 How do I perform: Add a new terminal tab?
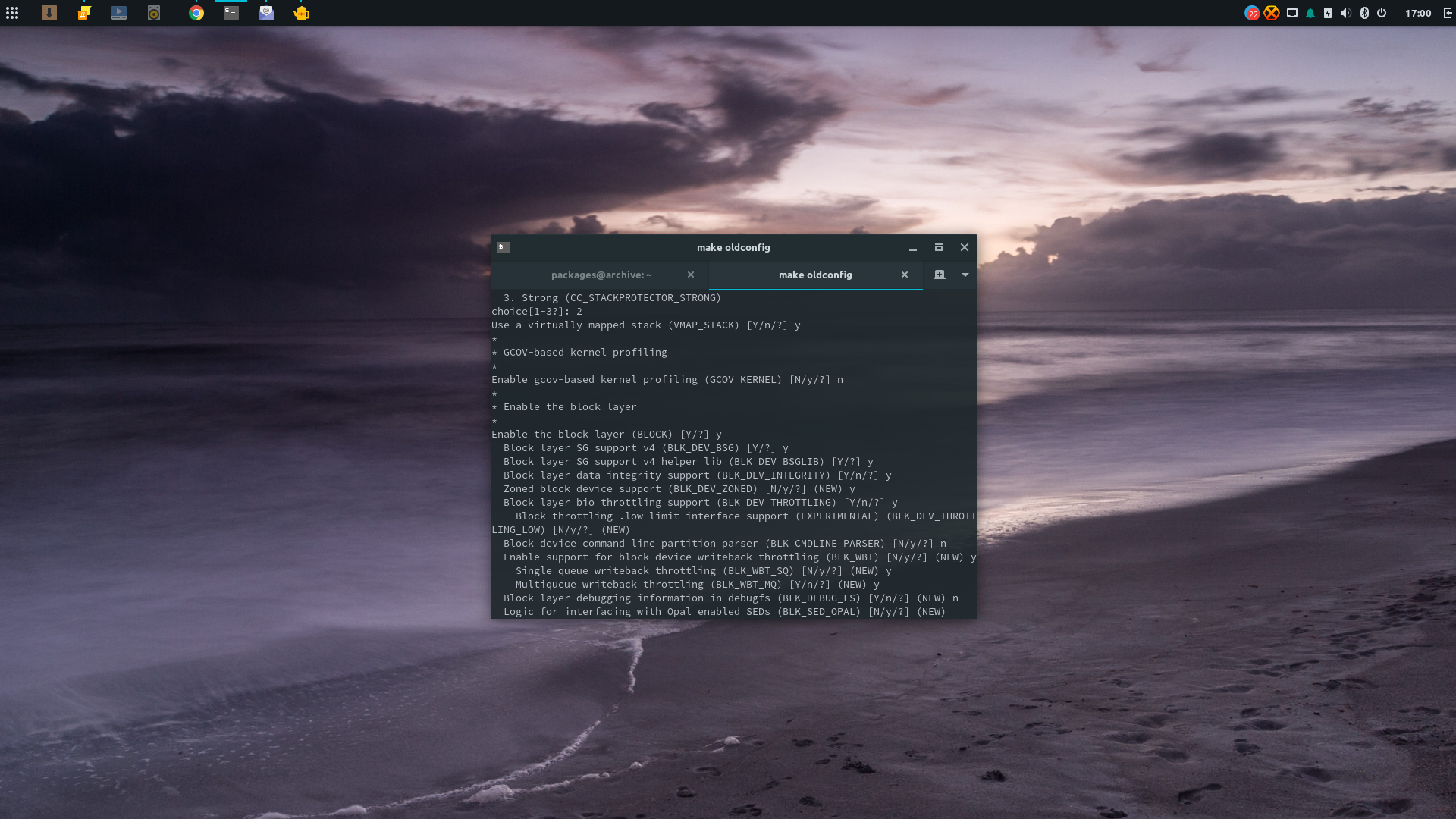(x=940, y=275)
